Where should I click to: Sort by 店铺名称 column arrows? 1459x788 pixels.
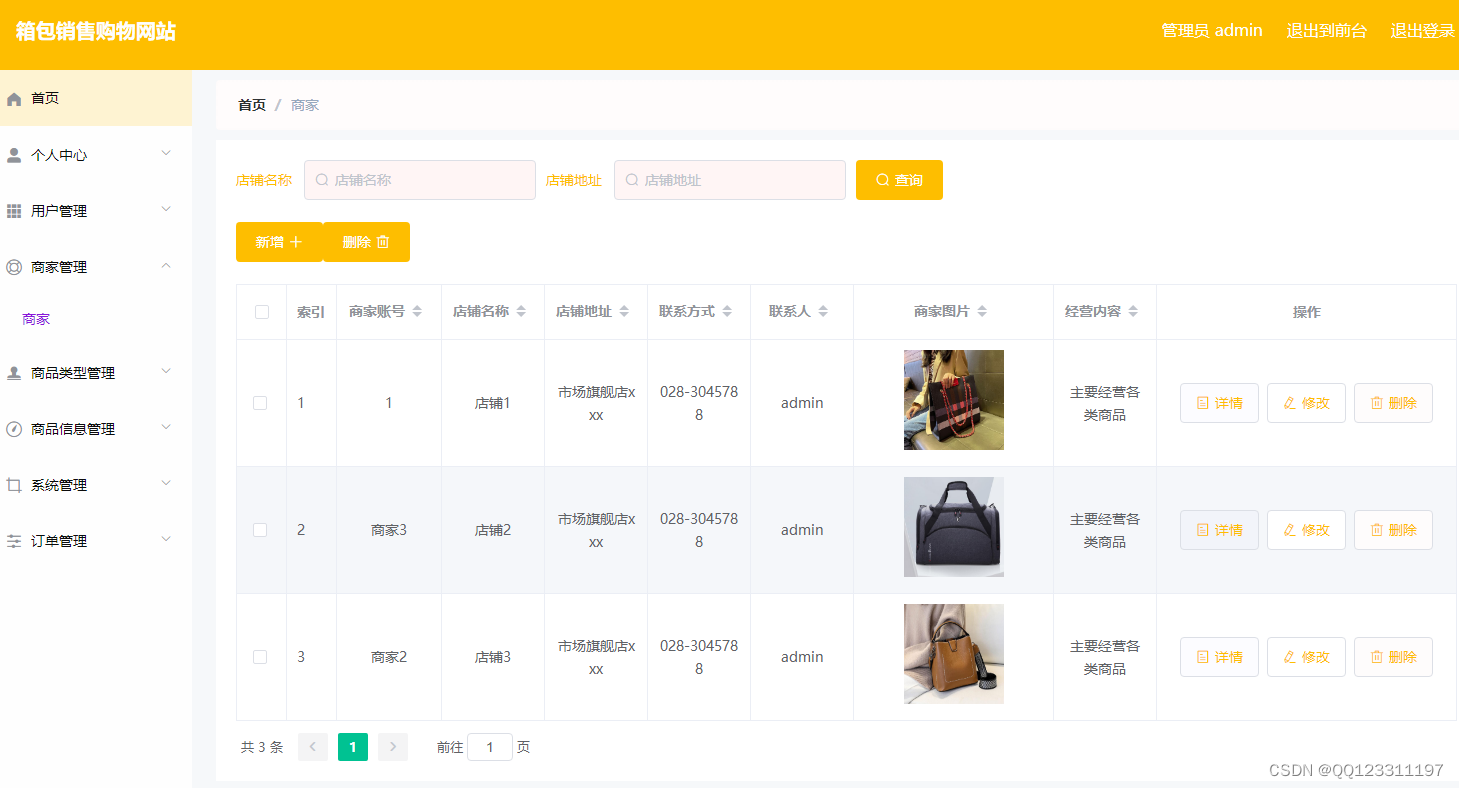521,312
